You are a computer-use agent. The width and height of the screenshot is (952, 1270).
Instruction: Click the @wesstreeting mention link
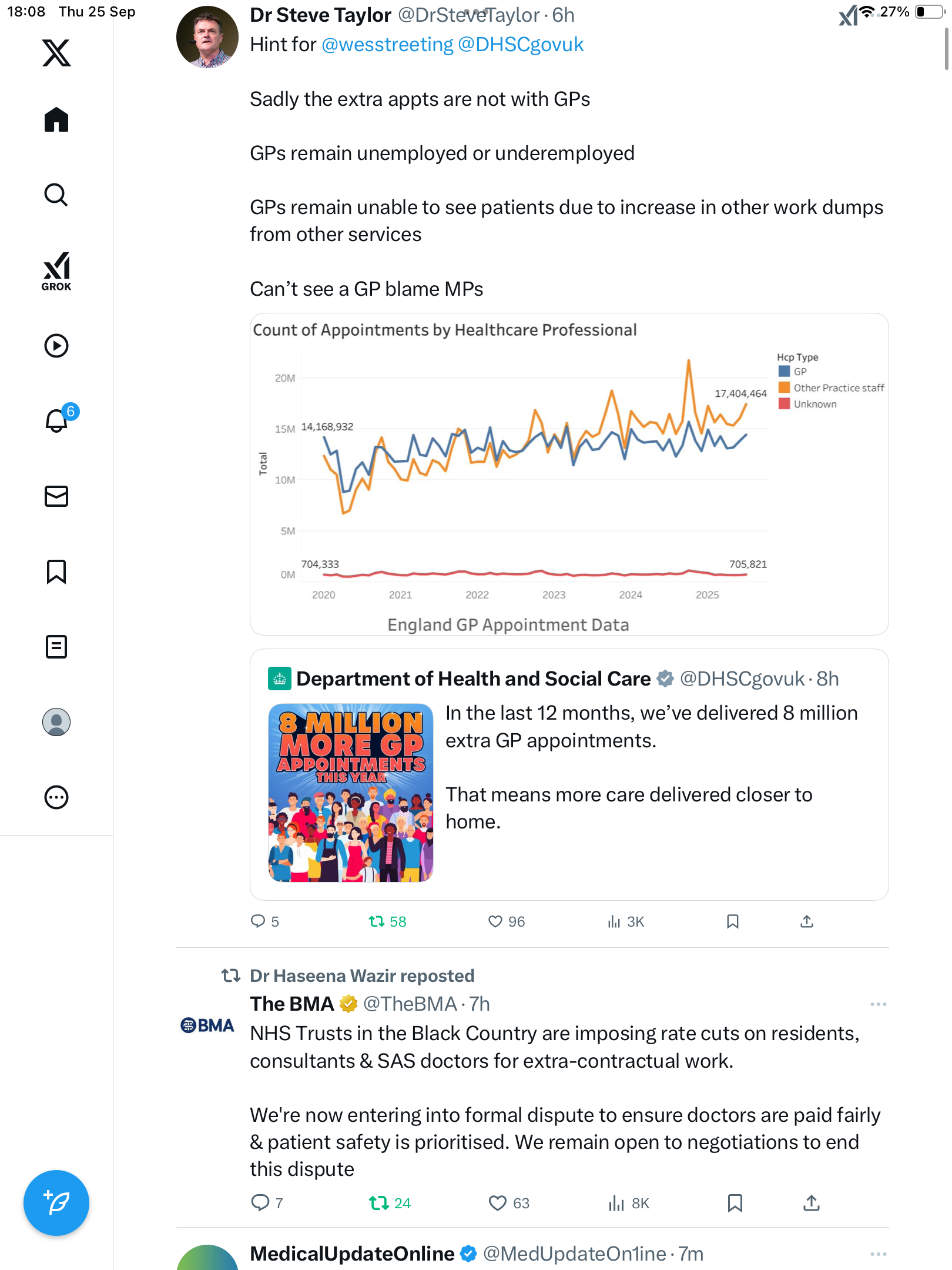tap(387, 45)
